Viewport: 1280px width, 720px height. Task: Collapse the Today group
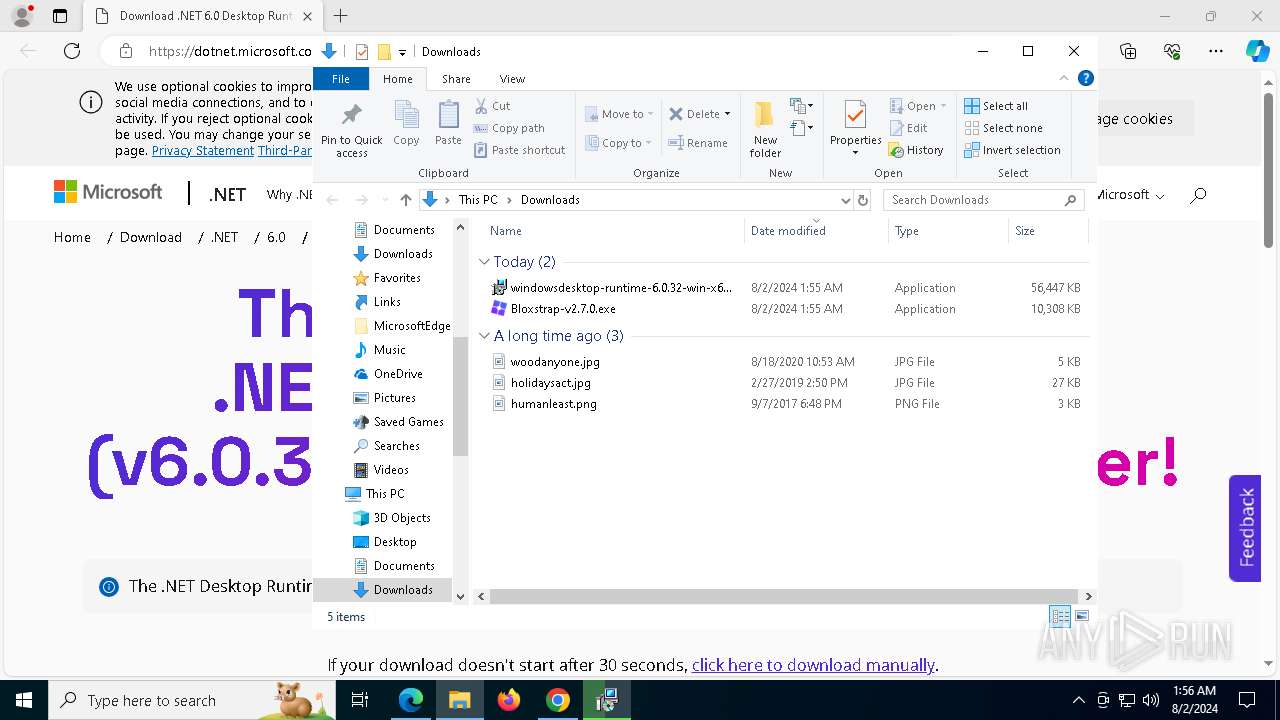point(484,262)
